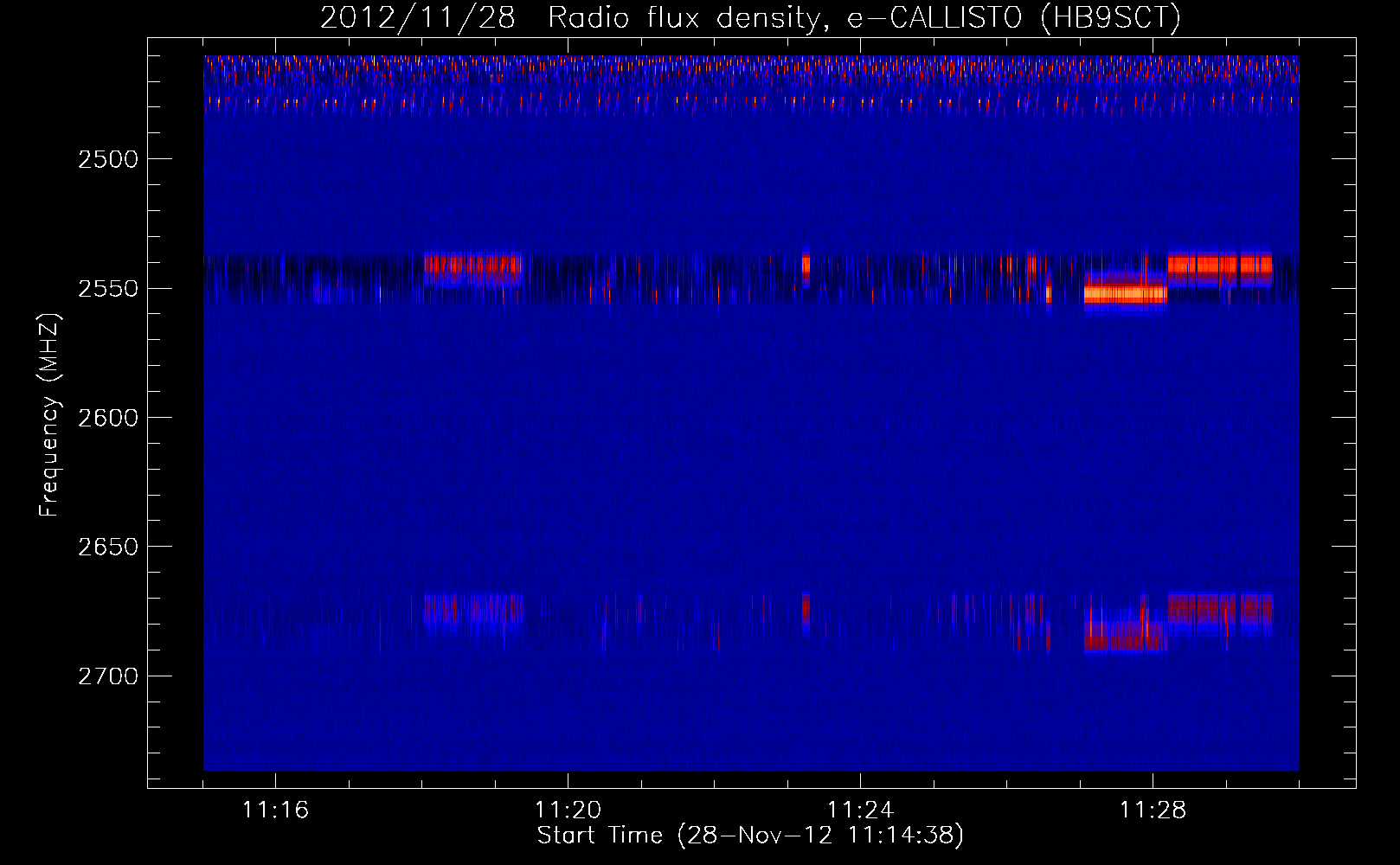Click the 'Frequency (MHZ)' axis label
This screenshot has height=865, width=1400.
(x=49, y=416)
